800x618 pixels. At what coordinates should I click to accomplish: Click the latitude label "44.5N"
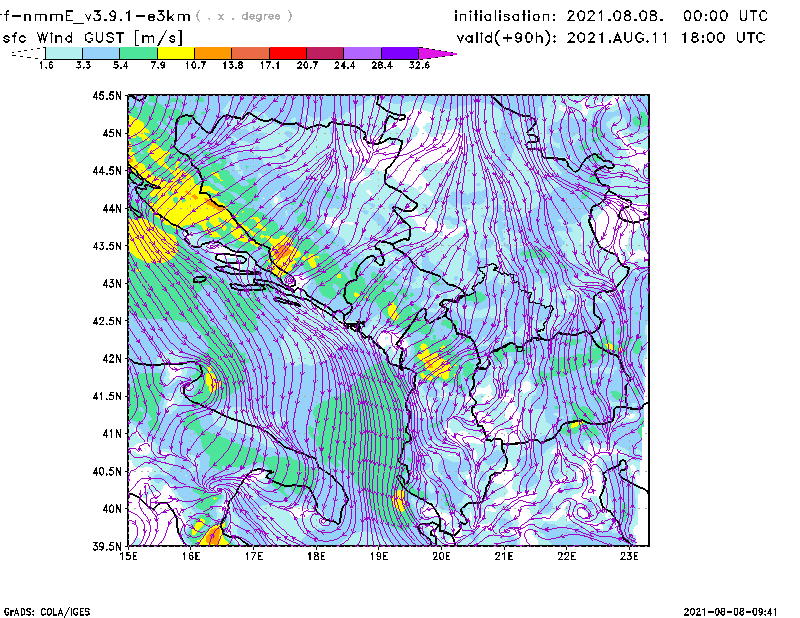coord(107,170)
